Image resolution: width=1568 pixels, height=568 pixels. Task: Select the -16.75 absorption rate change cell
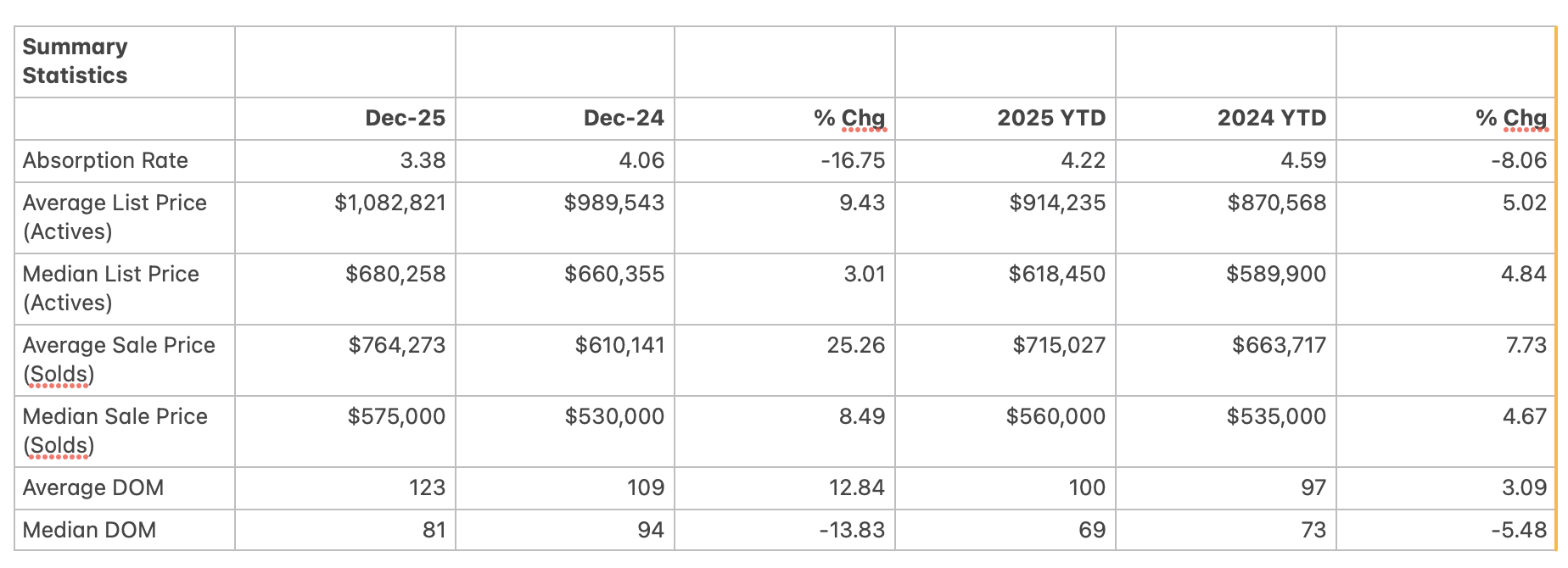click(853, 160)
